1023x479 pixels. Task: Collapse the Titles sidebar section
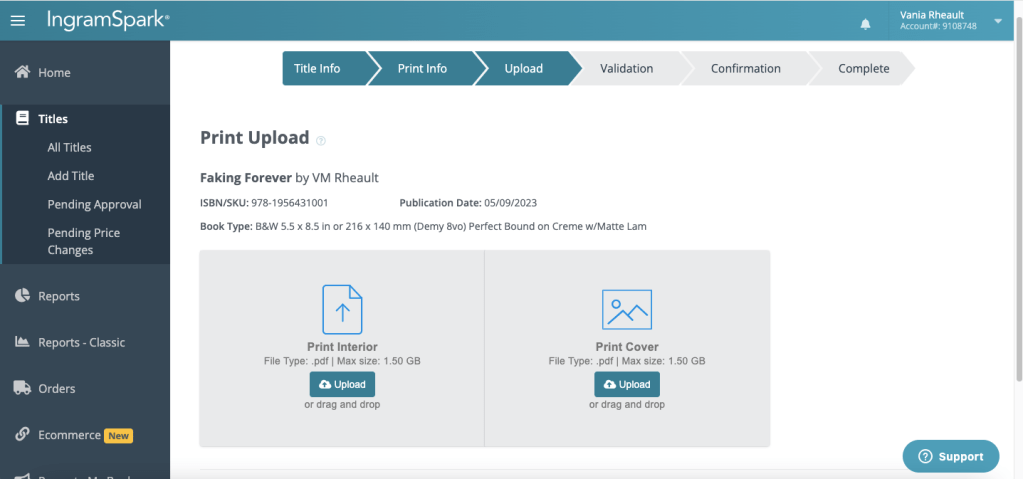[x=53, y=119]
